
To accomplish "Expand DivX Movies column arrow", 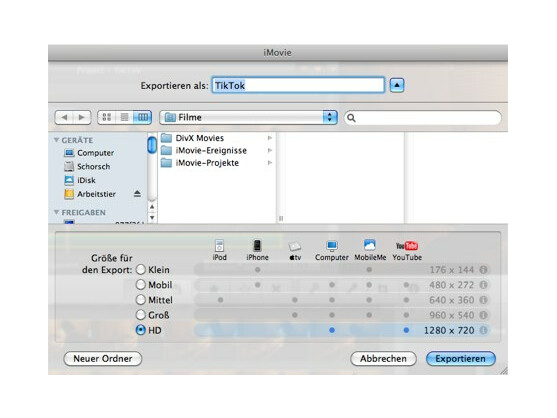I will [x=270, y=138].
